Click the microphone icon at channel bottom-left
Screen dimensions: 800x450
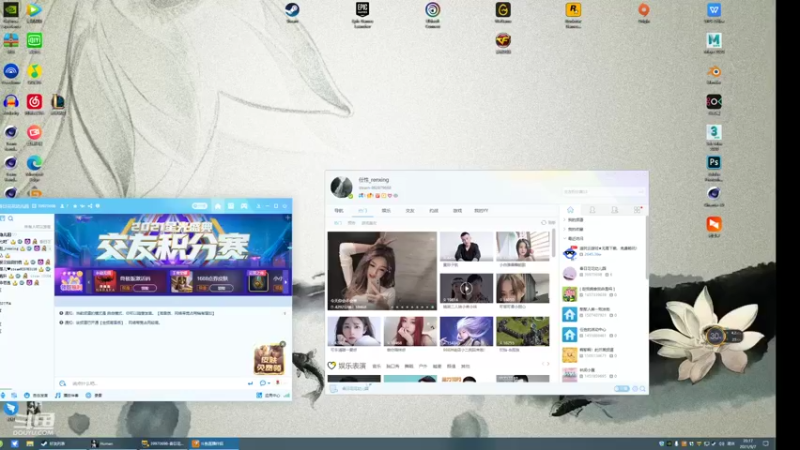coord(3,395)
